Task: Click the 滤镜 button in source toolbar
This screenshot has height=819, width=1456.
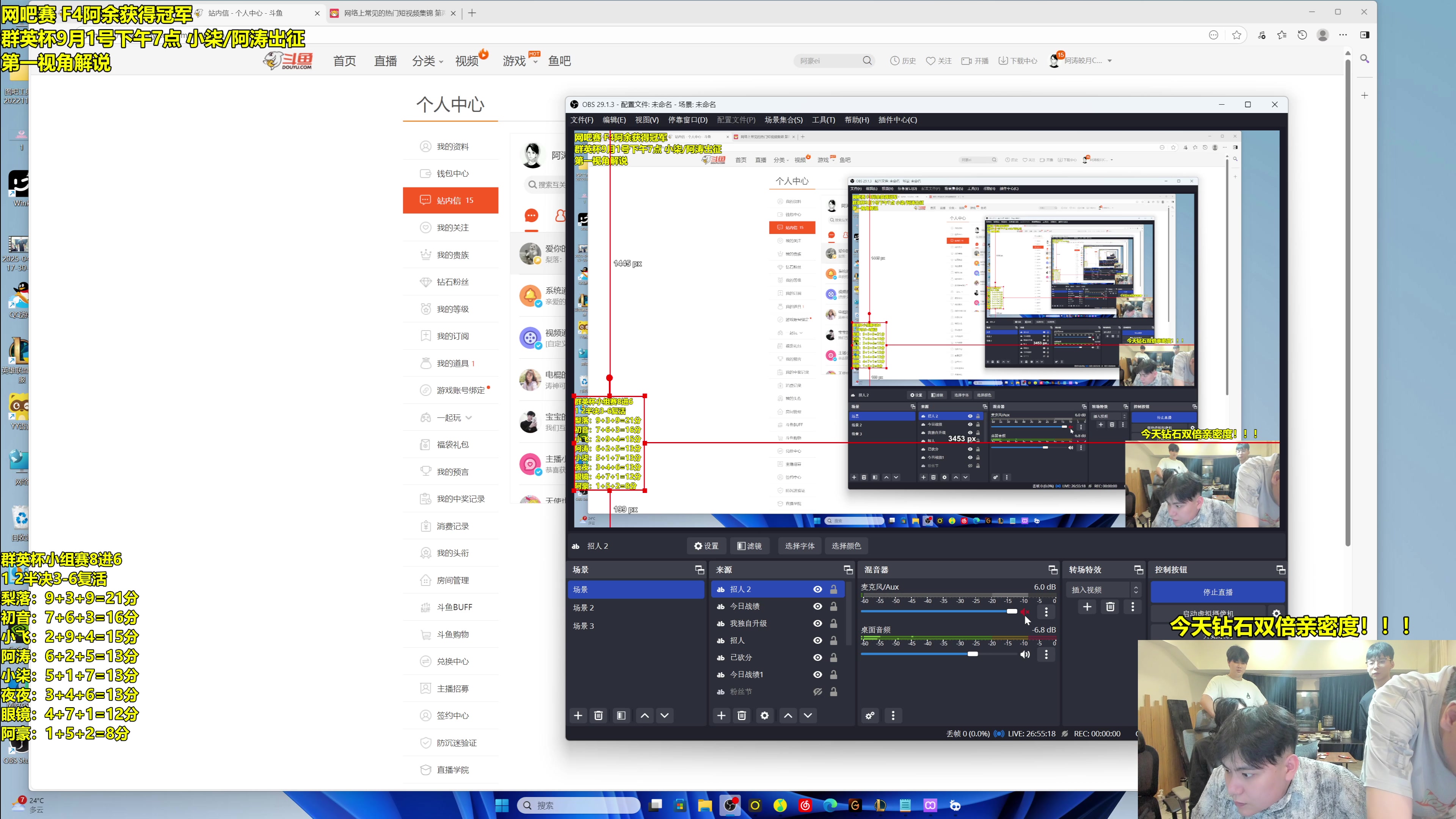Action: pyautogui.click(x=750, y=546)
